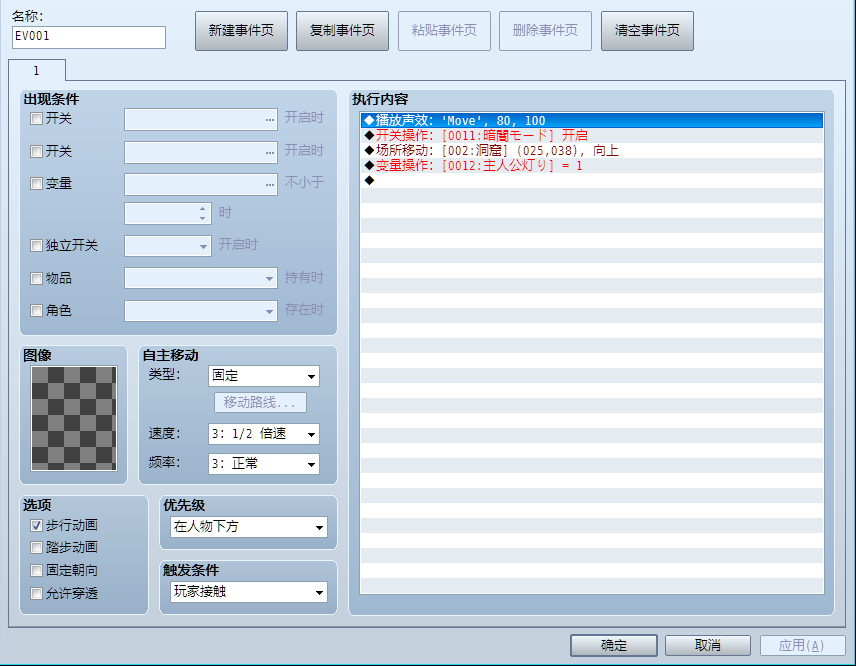Check the 固定朝向 option
The width and height of the screenshot is (856, 666).
(36, 570)
